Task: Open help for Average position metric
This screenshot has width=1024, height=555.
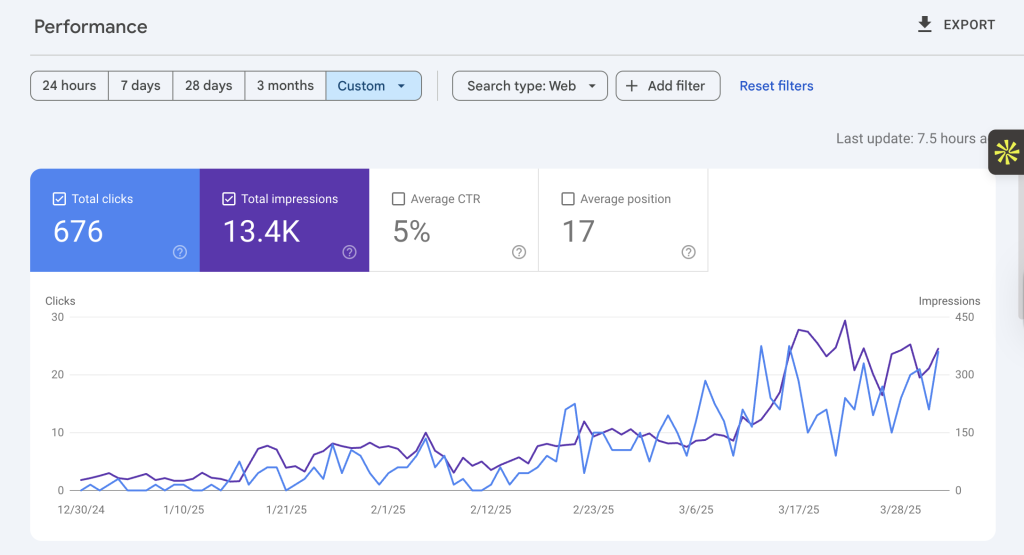Action: pyautogui.click(x=688, y=252)
